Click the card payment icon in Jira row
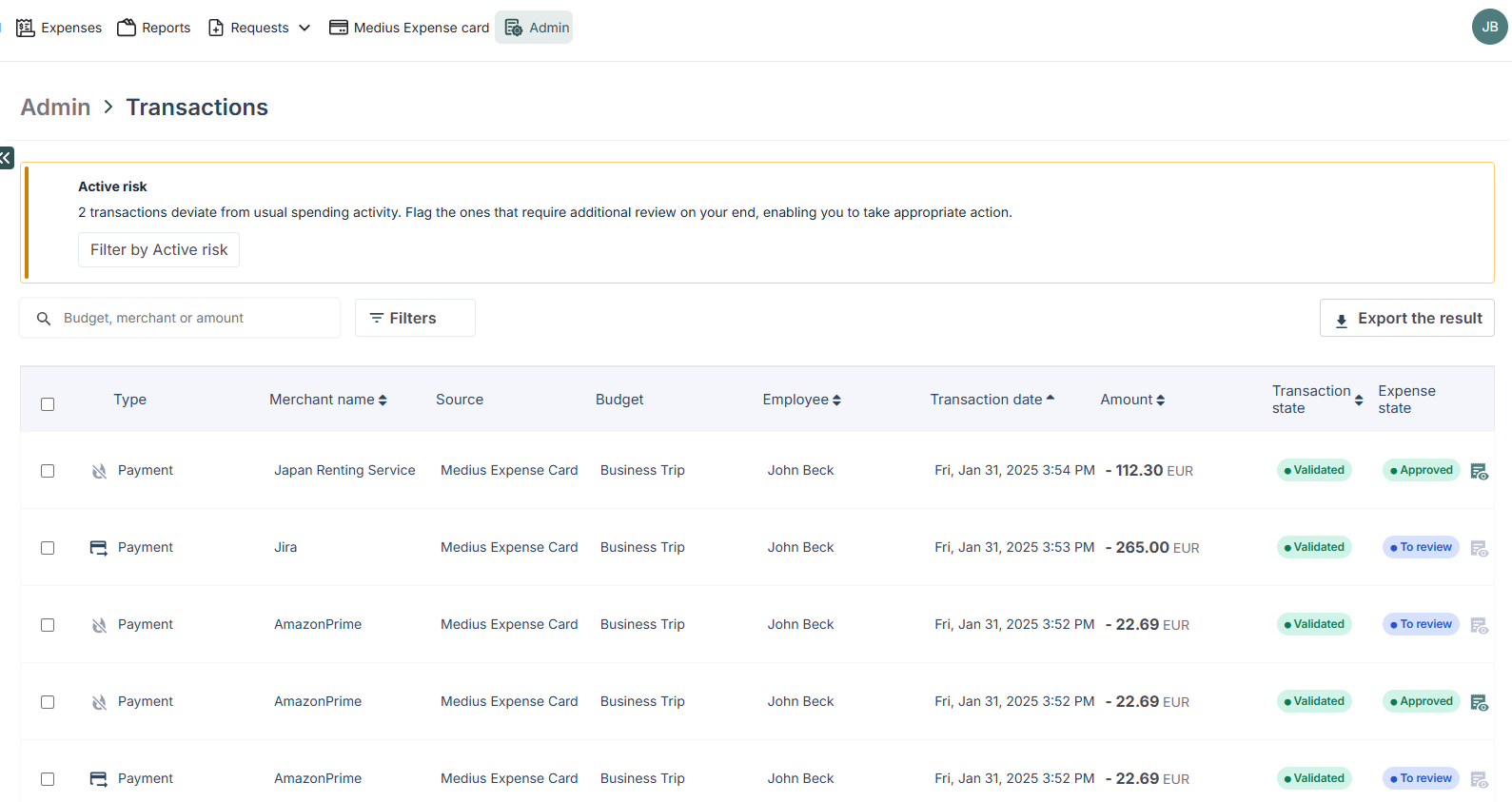 pyautogui.click(x=99, y=548)
